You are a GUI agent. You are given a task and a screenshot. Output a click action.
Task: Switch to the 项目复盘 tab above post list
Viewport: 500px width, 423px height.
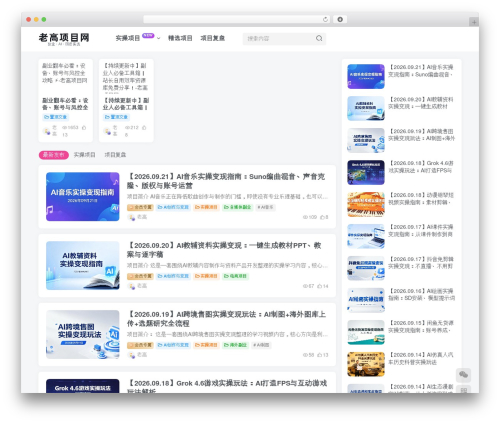(x=115, y=155)
